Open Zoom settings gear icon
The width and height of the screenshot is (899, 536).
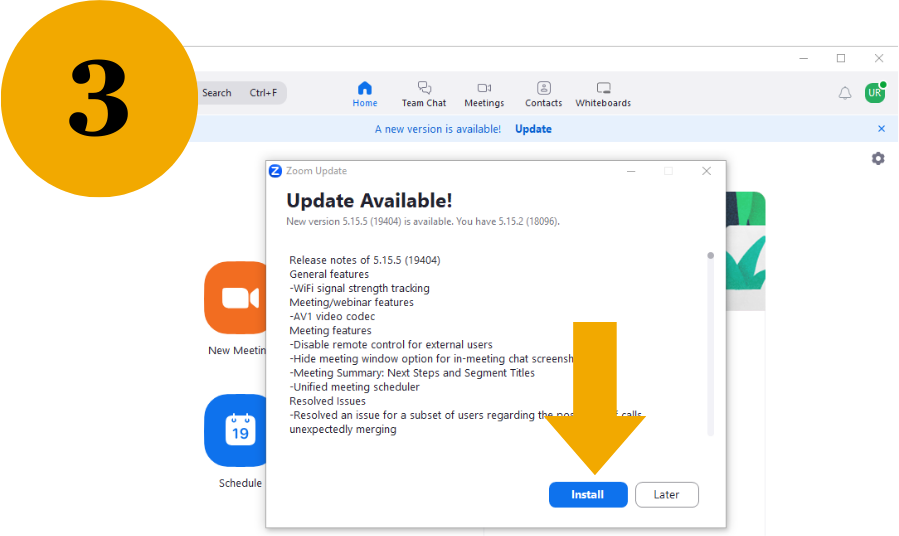tap(878, 158)
